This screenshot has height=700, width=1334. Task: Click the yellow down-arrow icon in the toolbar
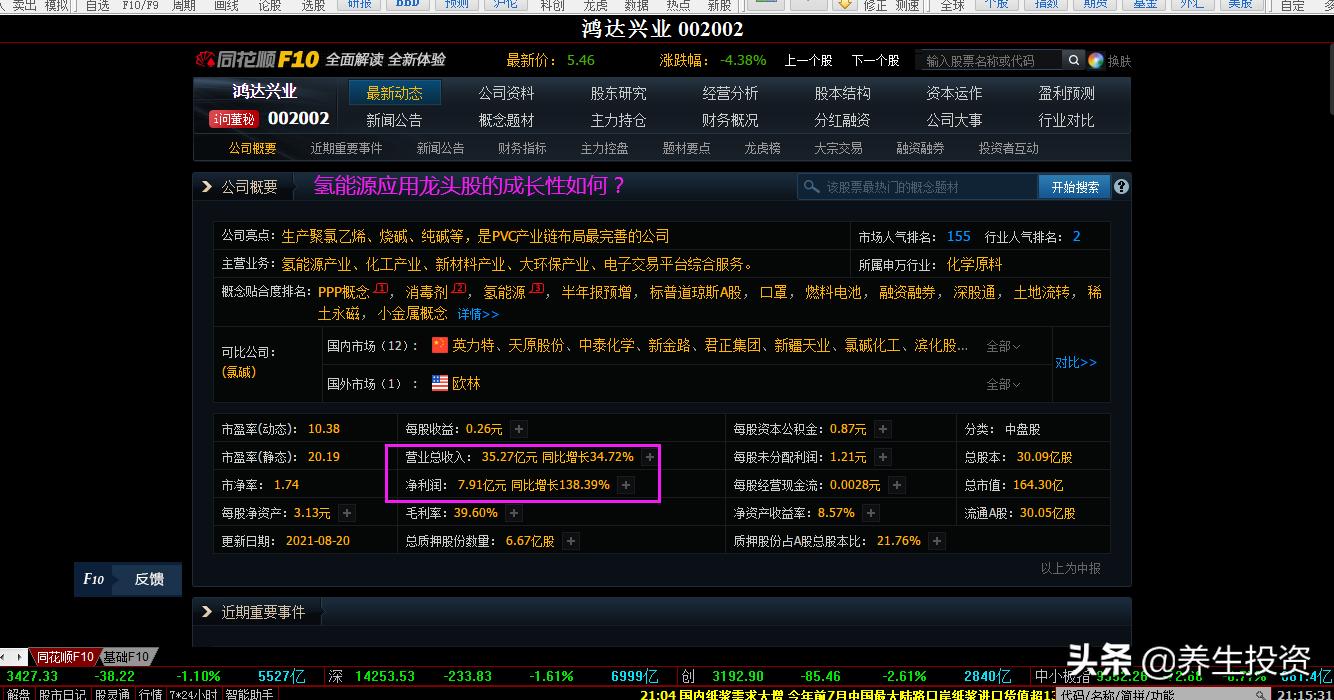[x=845, y=5]
